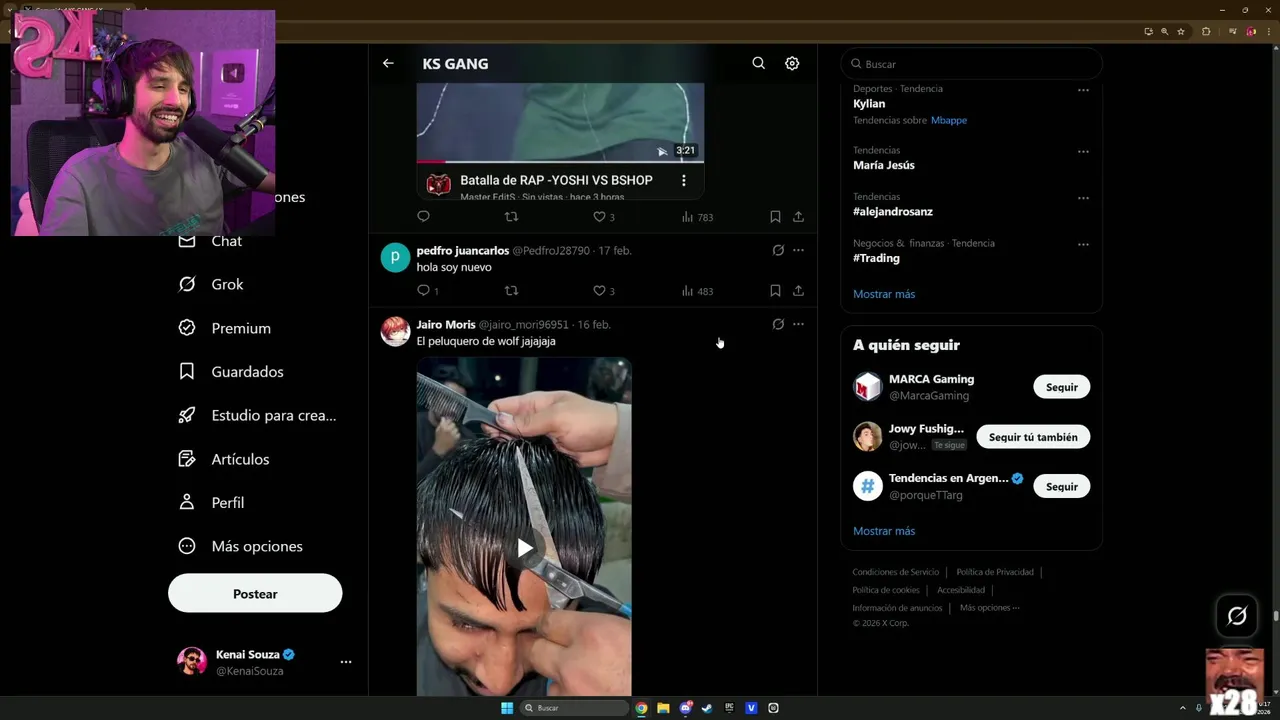Open Jairo Moris profile avatar
The height and width of the screenshot is (720, 1280).
pos(395,331)
